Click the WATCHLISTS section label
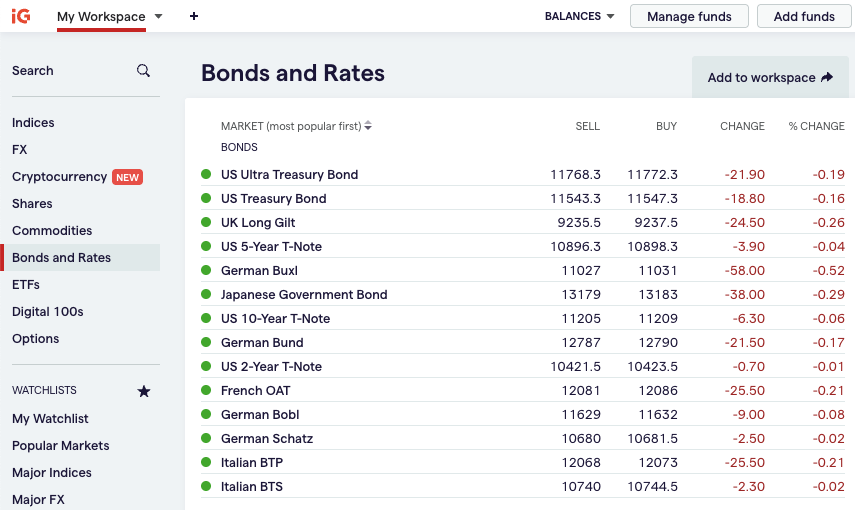Viewport: 855px width, 510px height. click(44, 391)
